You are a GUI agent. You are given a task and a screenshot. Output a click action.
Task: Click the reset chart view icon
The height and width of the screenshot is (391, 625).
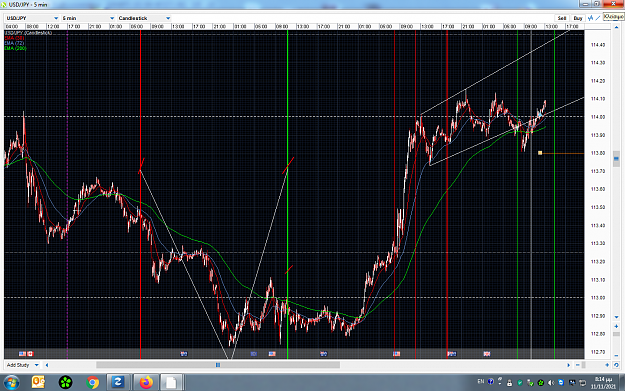tap(616, 365)
